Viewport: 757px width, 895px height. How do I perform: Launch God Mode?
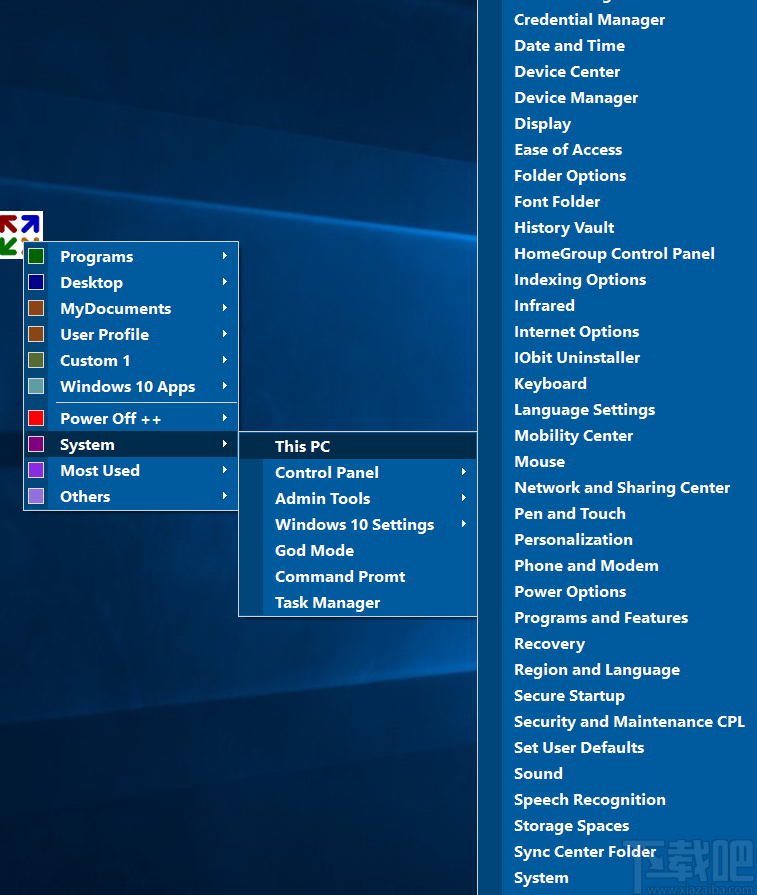coord(358,550)
